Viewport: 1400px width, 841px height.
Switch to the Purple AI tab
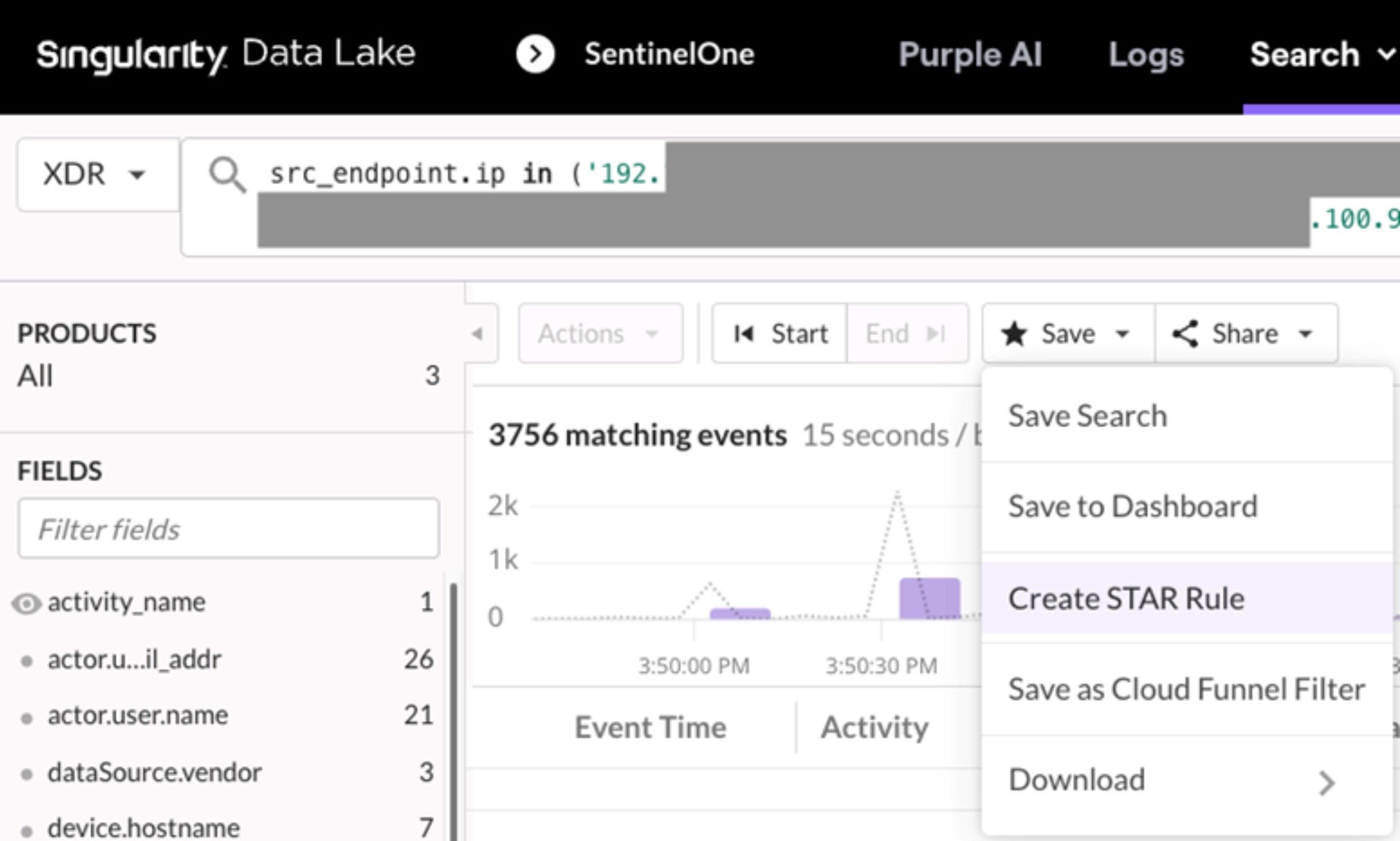pos(970,55)
